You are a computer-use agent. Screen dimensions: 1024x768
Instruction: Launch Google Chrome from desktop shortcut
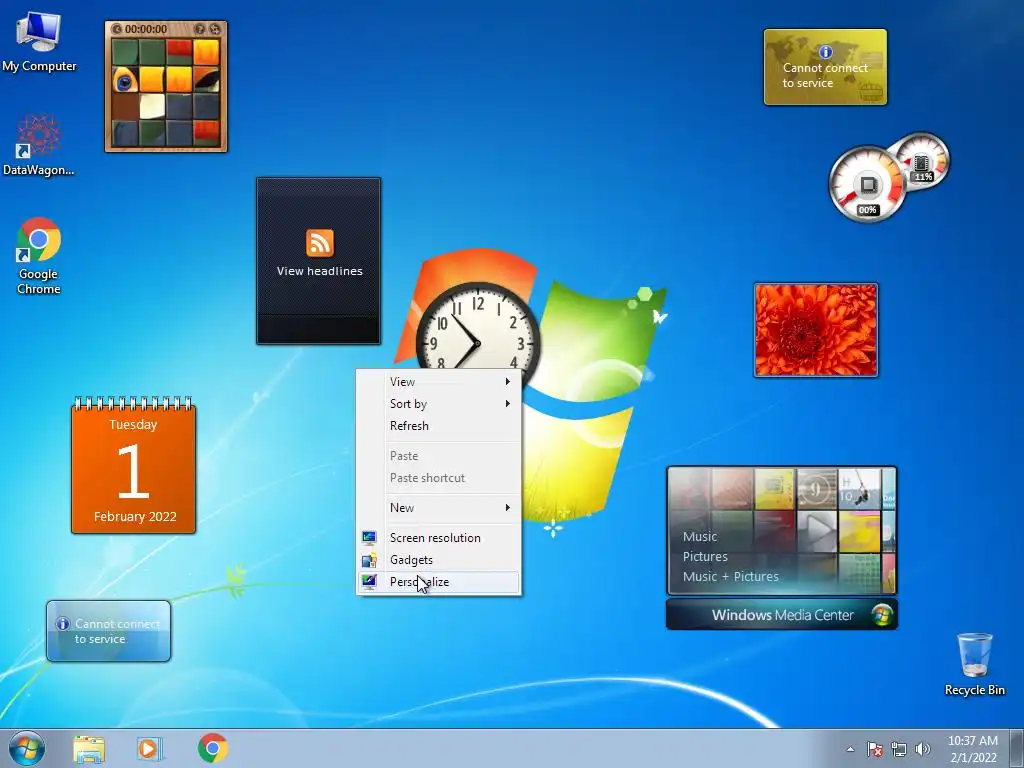[x=39, y=255]
